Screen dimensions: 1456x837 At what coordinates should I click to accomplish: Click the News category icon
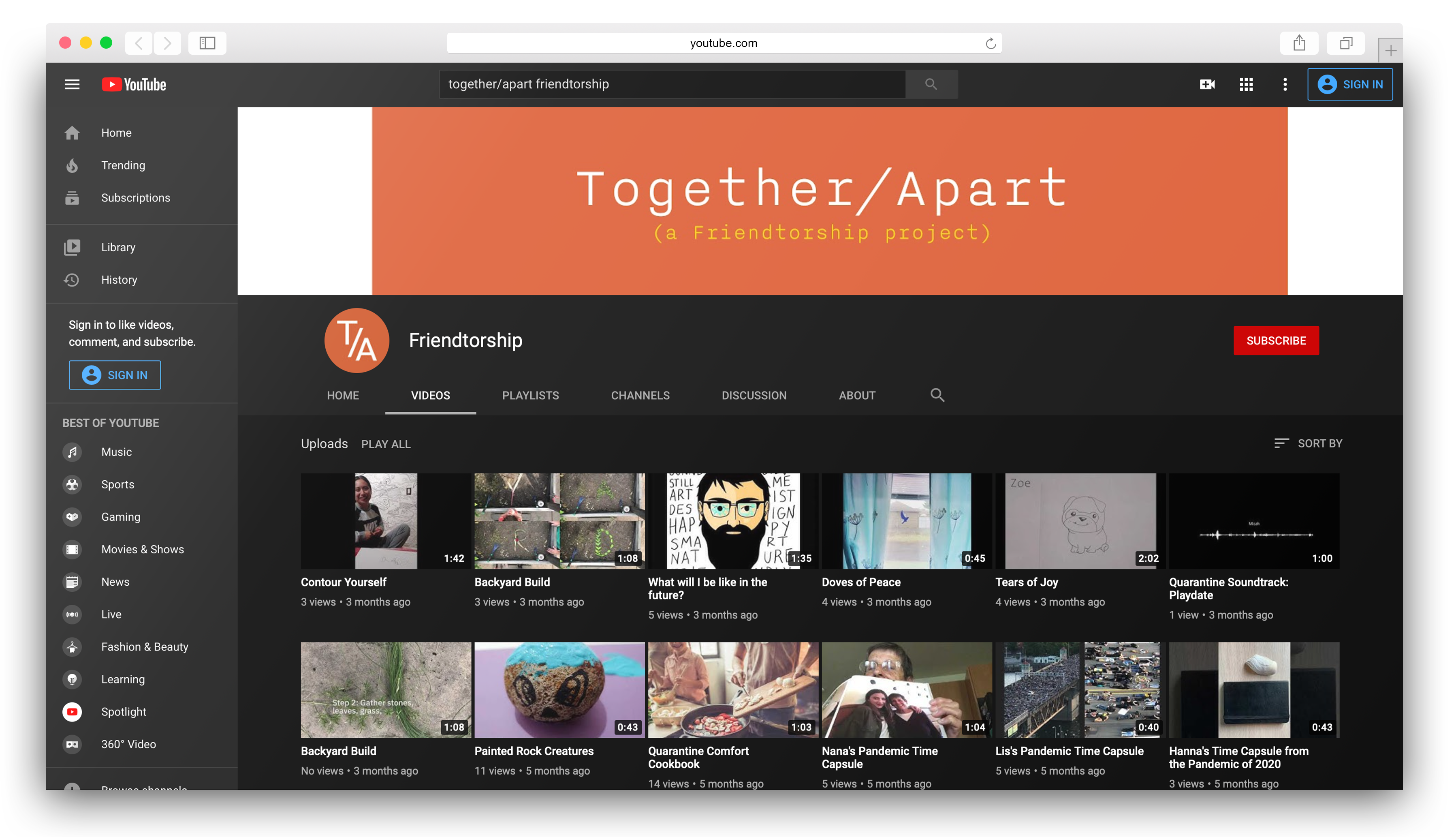pos(72,582)
